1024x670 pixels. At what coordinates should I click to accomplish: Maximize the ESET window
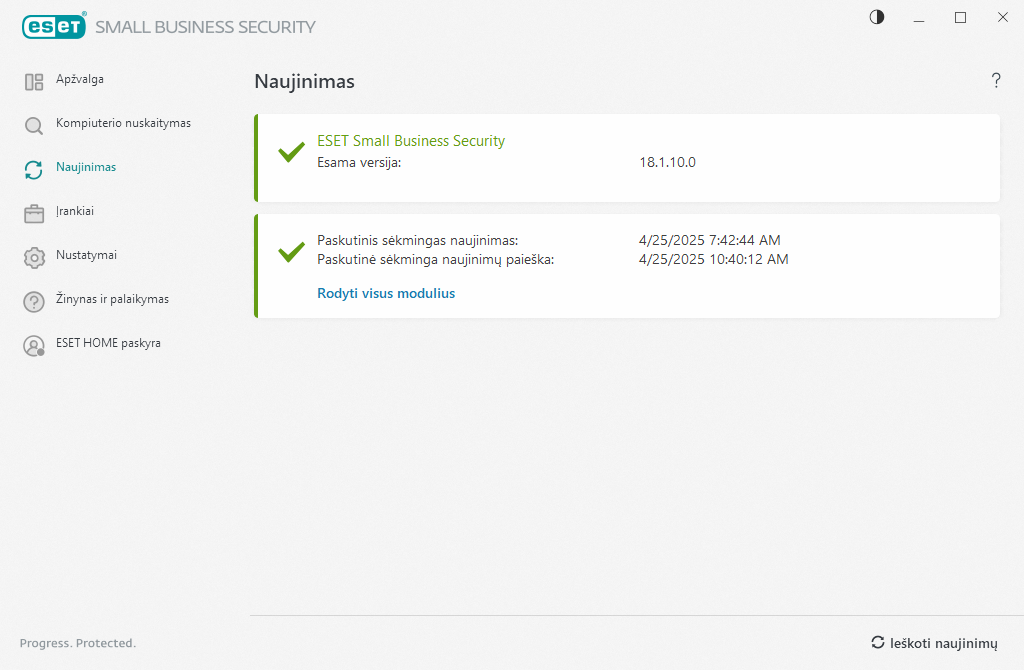(x=960, y=17)
